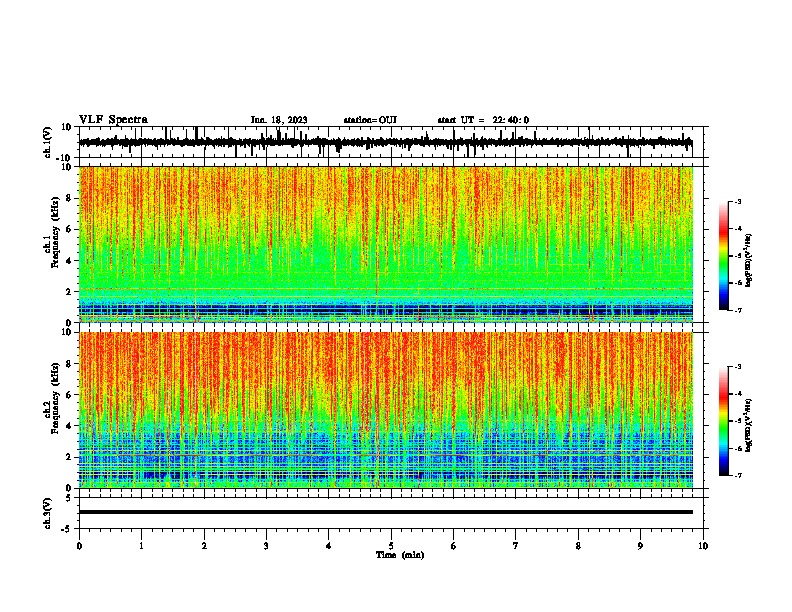The width and height of the screenshot is (792, 612).
Task: Click the time axis tick label "3"
Action: [266, 546]
